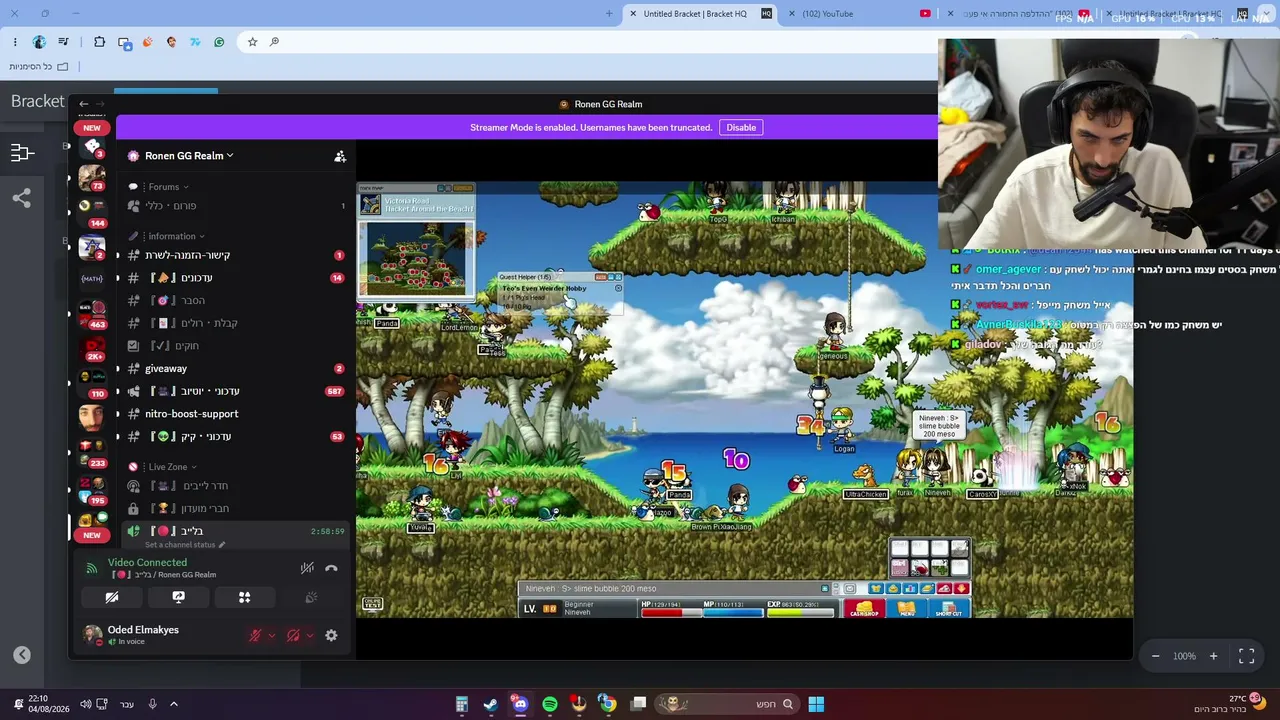Open the פורום כללי forum channel

point(234,206)
